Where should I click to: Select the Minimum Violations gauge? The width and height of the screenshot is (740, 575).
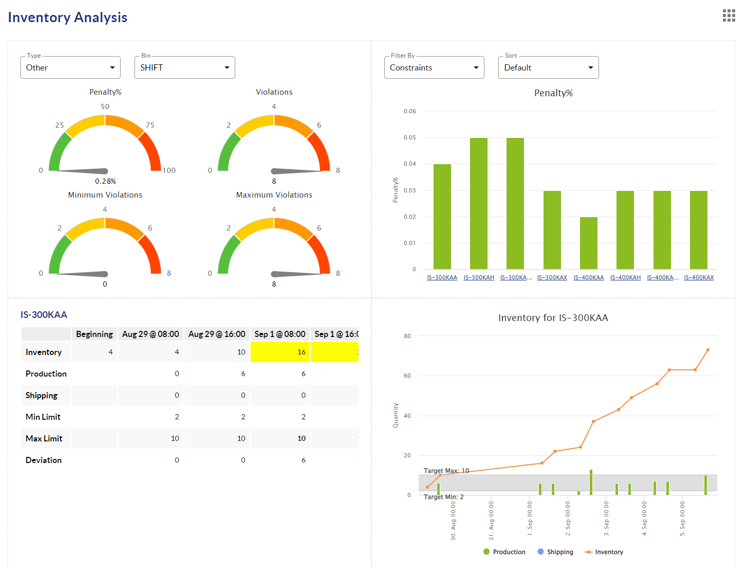[x=105, y=248]
